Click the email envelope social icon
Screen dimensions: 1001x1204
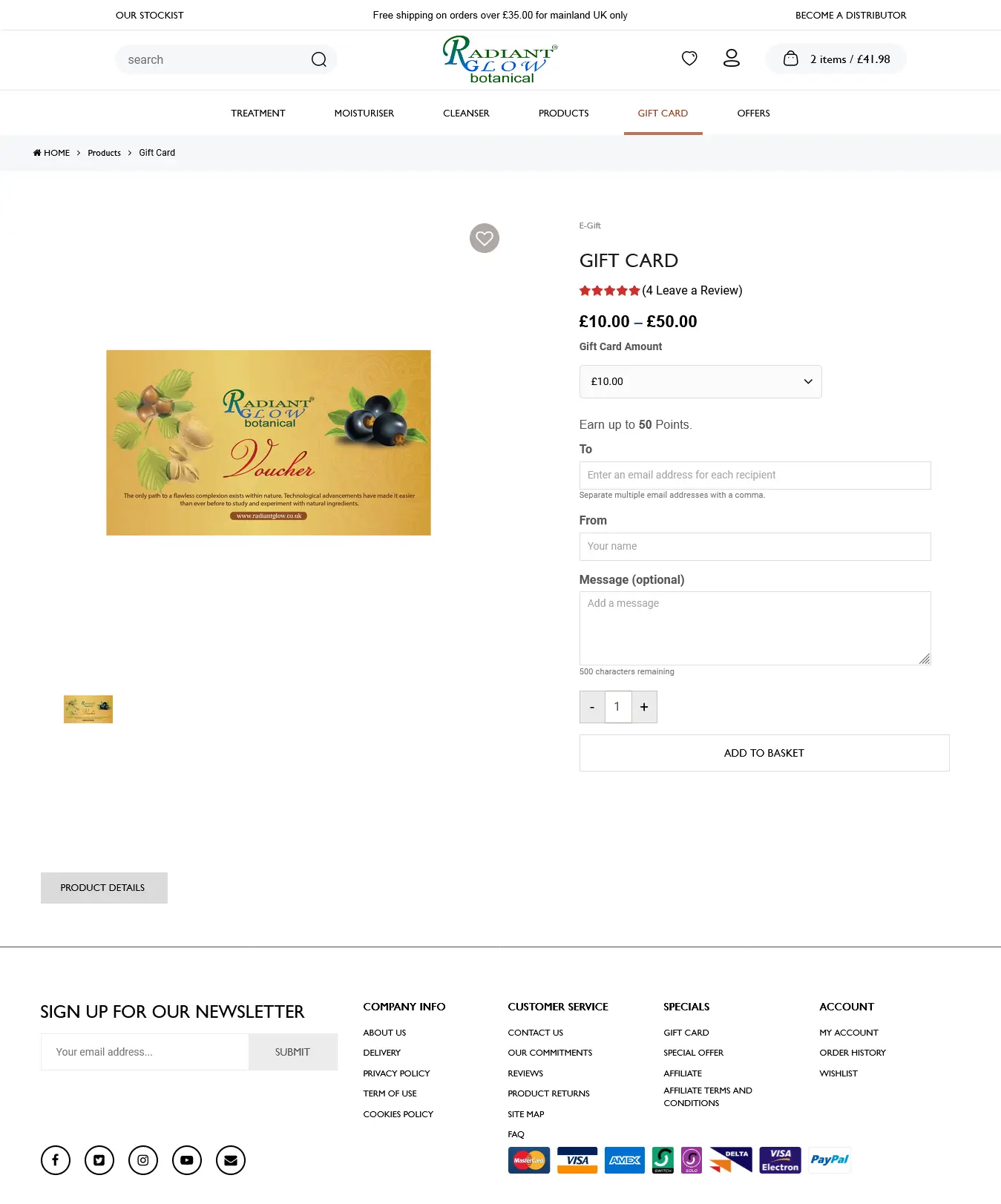[x=231, y=1160]
